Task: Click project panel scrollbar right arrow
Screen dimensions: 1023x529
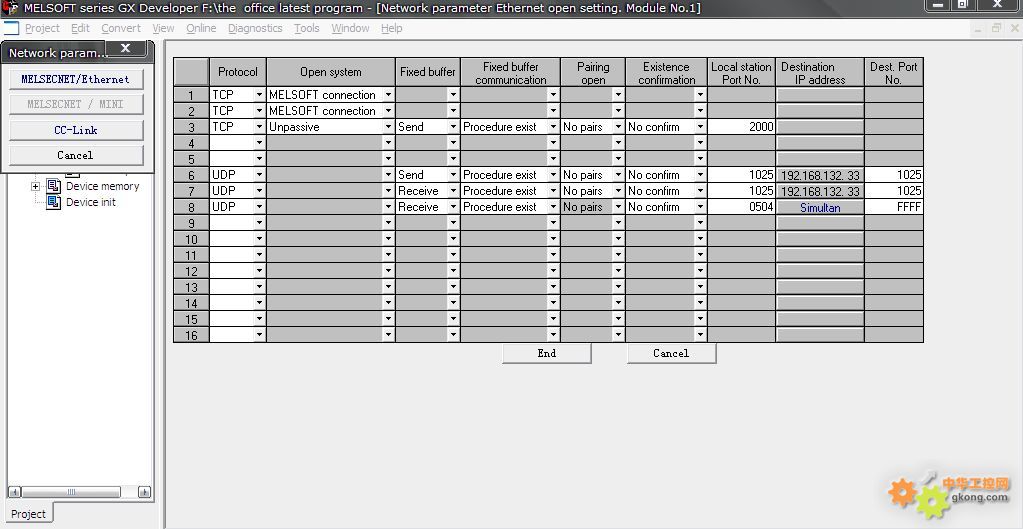Action: [x=145, y=492]
